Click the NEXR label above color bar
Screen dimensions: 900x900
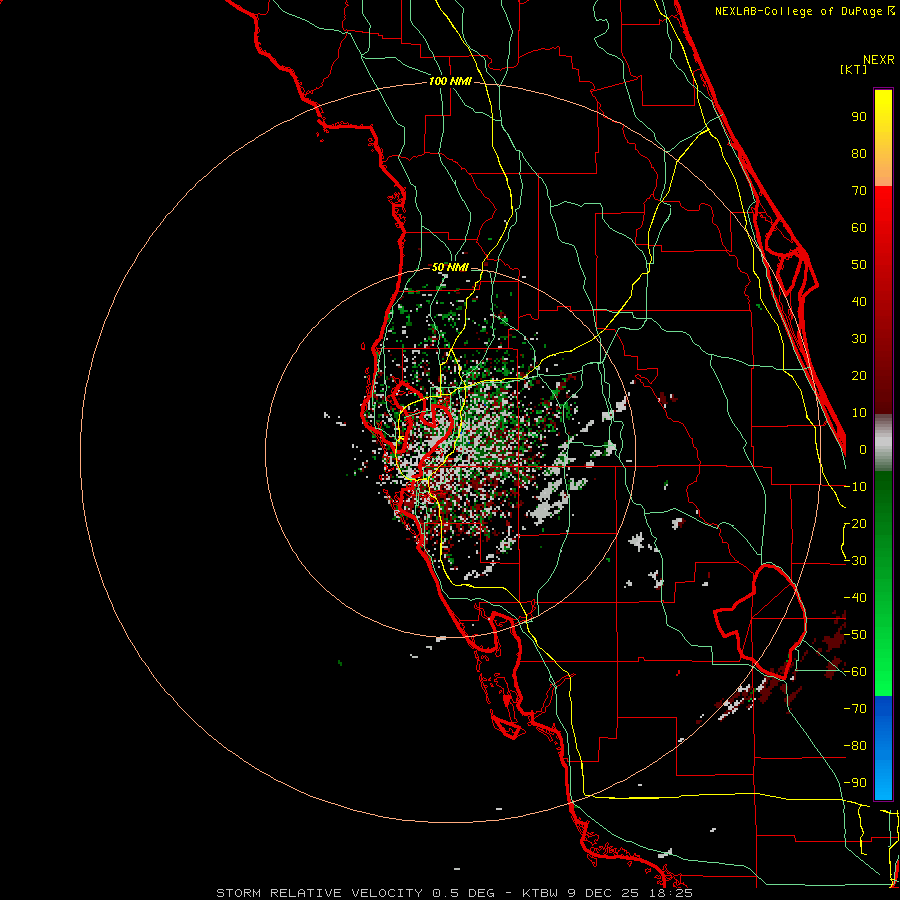click(879, 60)
